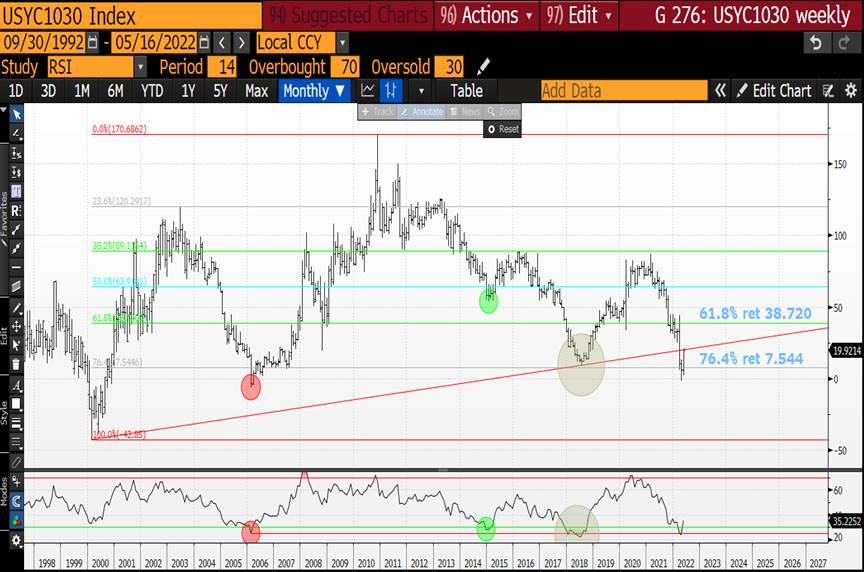Image resolution: width=864 pixels, height=572 pixels.
Task: Collapse panel with double chevron icon
Action: point(720,90)
